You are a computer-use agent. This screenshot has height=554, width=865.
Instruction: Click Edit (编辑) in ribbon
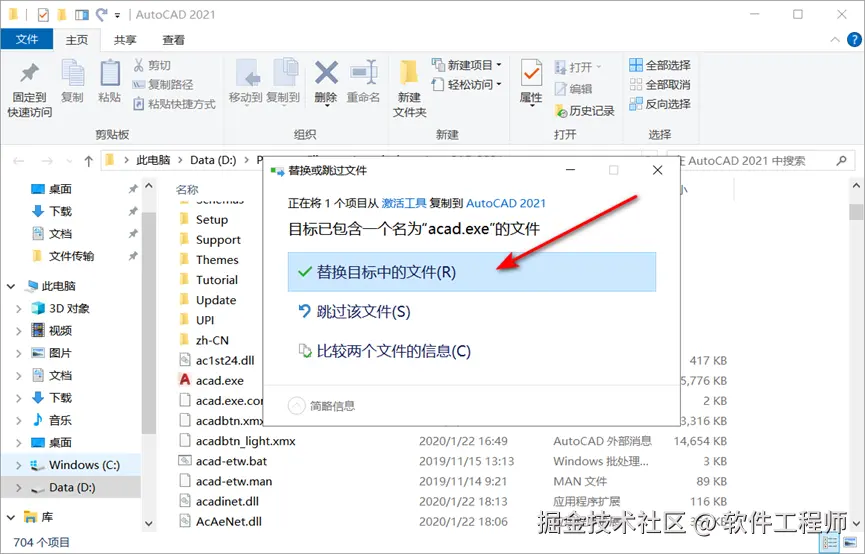[573, 88]
